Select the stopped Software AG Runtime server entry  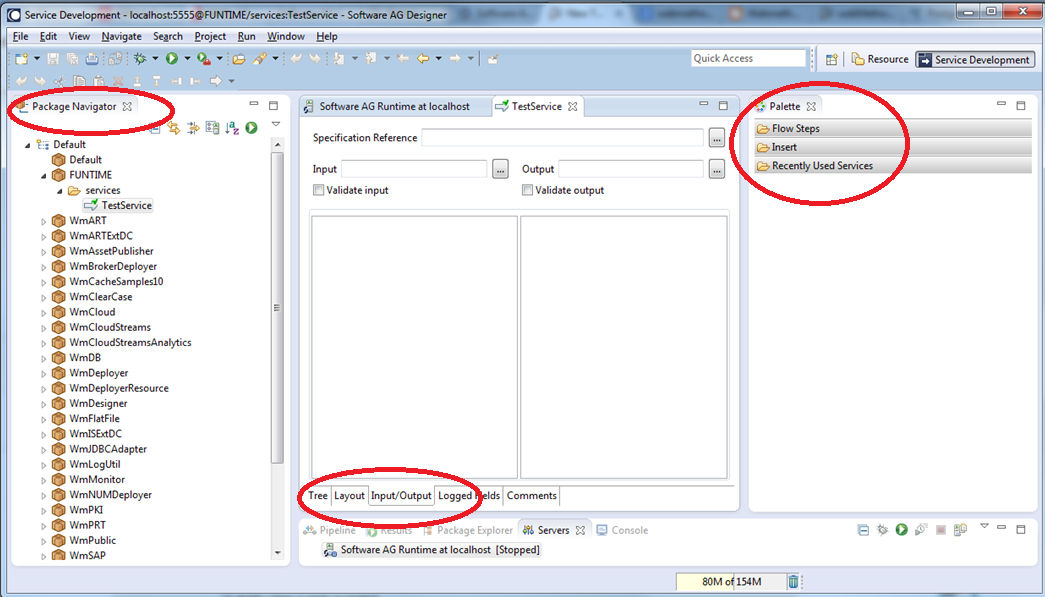click(431, 550)
